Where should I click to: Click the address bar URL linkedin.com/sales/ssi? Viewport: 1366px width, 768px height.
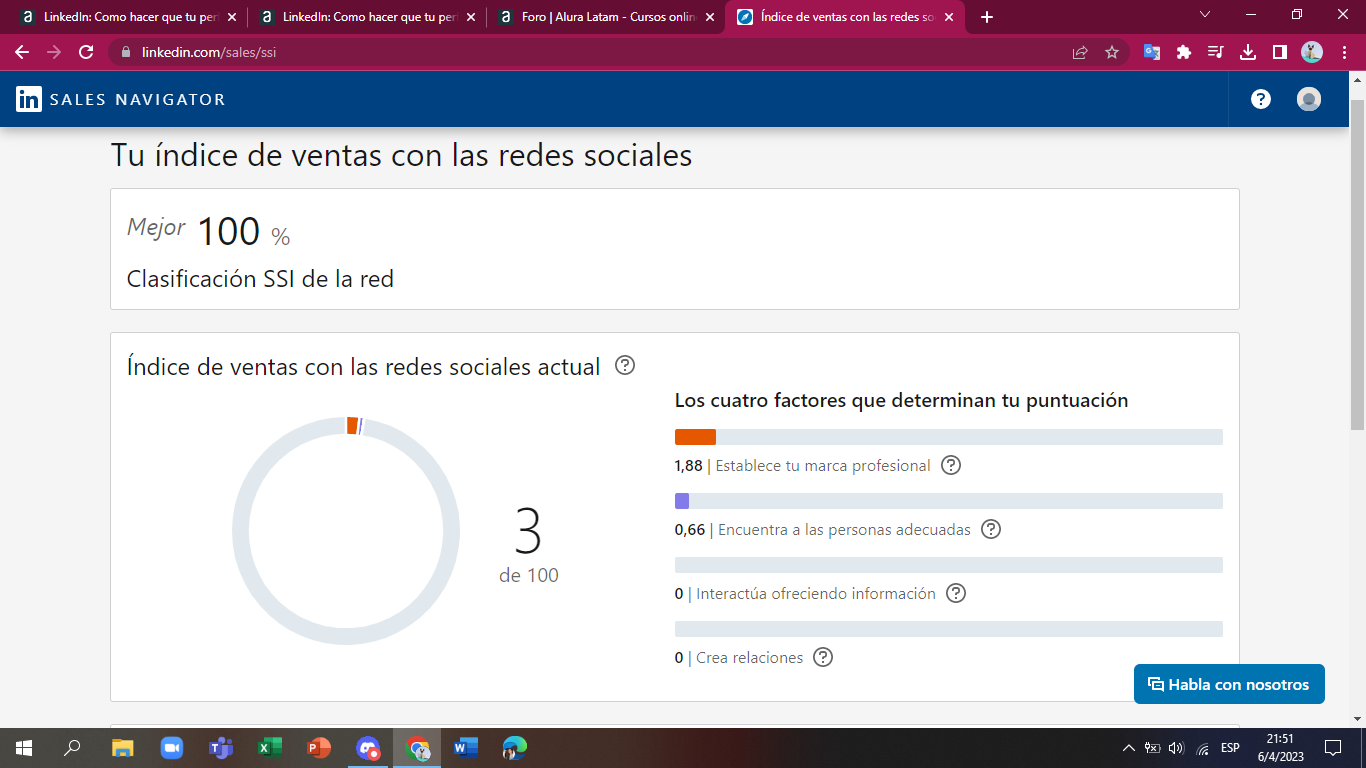tap(209, 52)
